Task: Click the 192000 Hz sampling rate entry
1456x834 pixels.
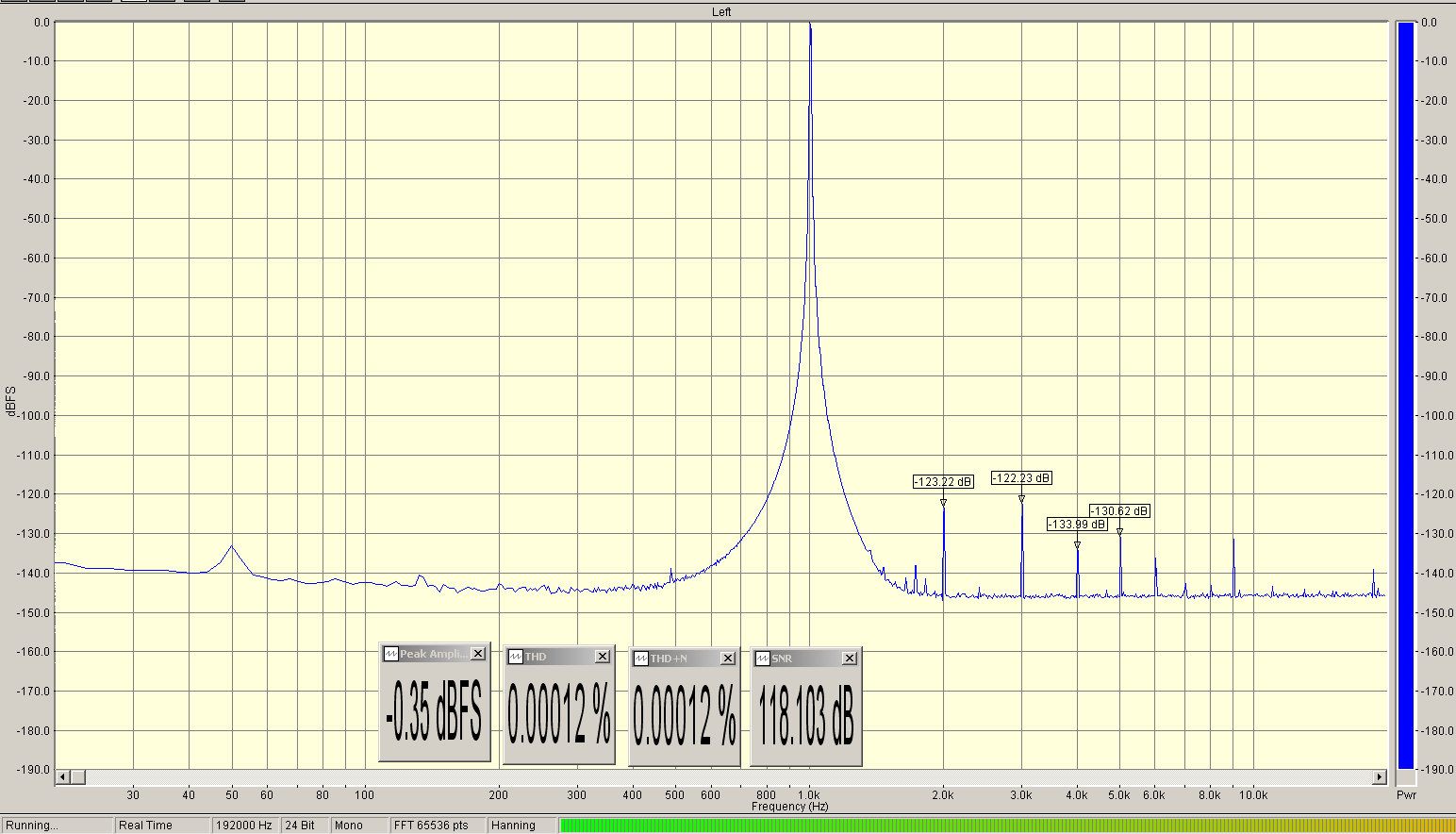Action: [244, 826]
